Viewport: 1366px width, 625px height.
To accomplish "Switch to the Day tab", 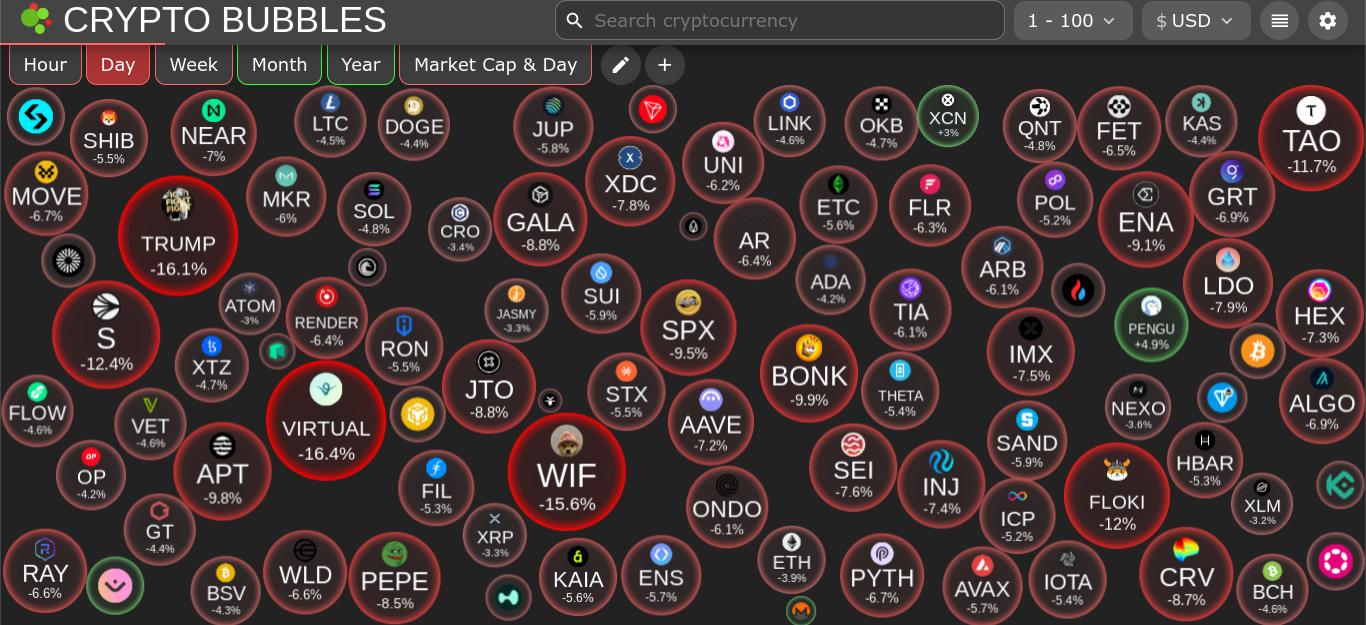I will point(117,65).
